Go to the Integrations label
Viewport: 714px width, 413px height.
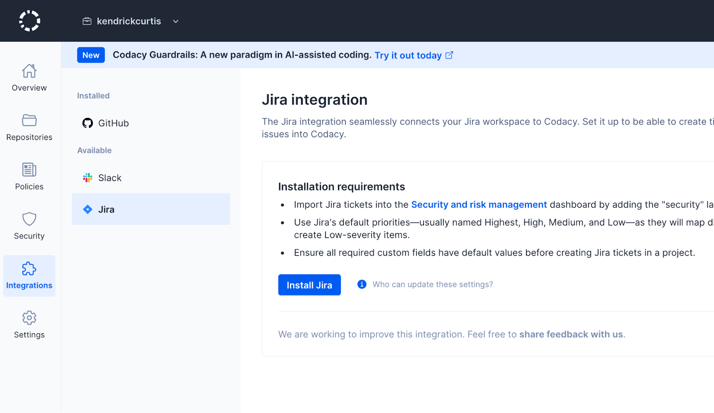tap(29, 286)
